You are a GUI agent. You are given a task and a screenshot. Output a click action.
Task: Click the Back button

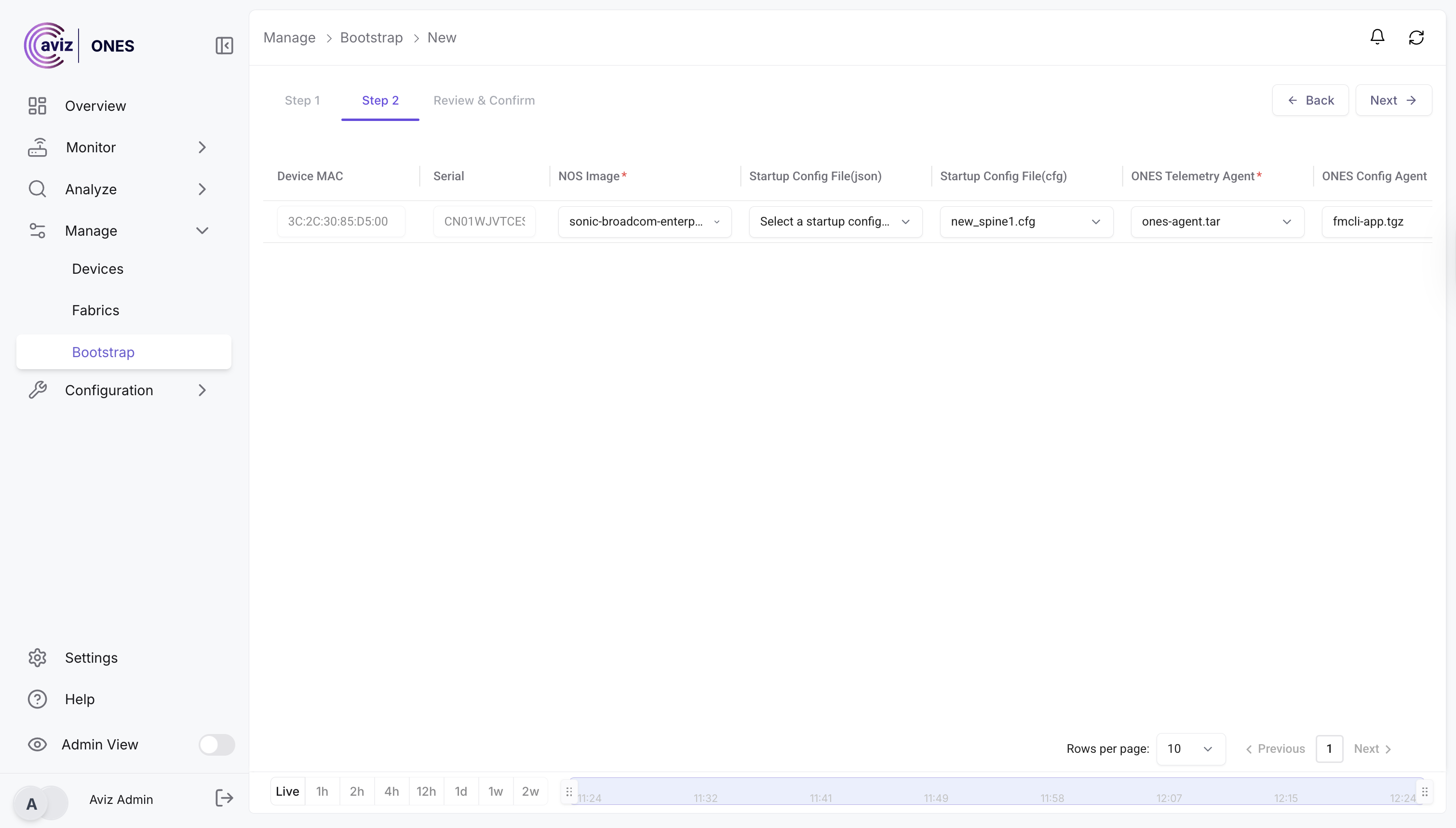click(1310, 101)
